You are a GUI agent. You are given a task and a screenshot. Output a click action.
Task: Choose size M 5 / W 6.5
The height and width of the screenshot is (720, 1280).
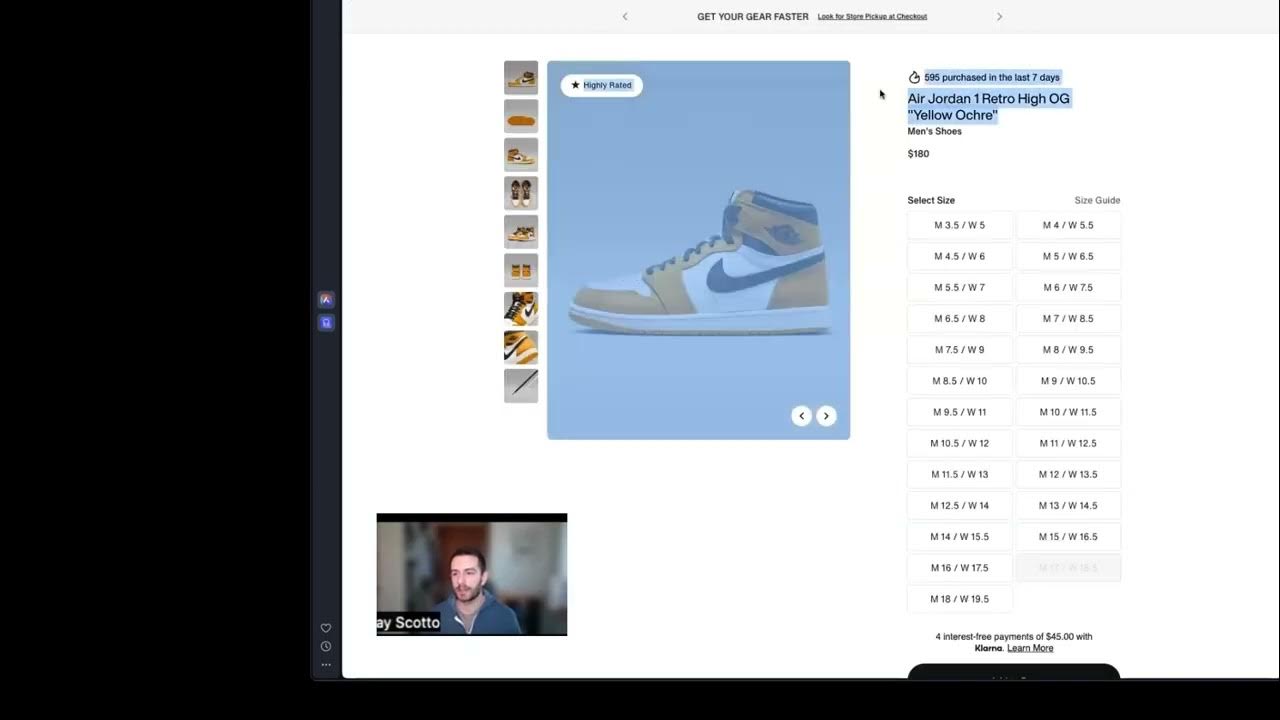(1068, 256)
